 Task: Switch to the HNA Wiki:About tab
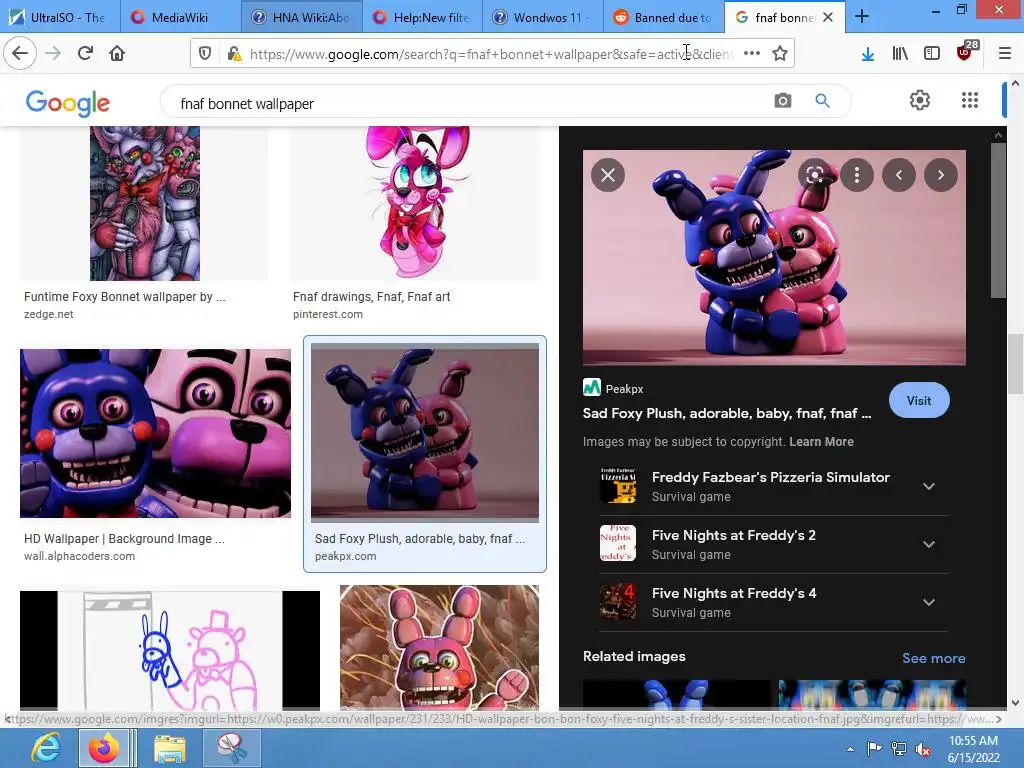pos(300,17)
